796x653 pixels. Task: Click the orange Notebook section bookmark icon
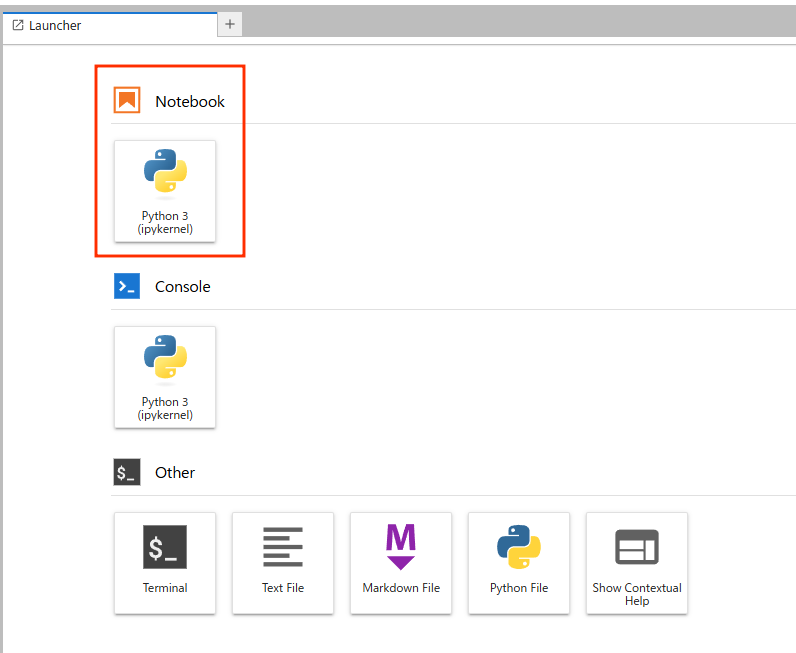[x=127, y=101]
